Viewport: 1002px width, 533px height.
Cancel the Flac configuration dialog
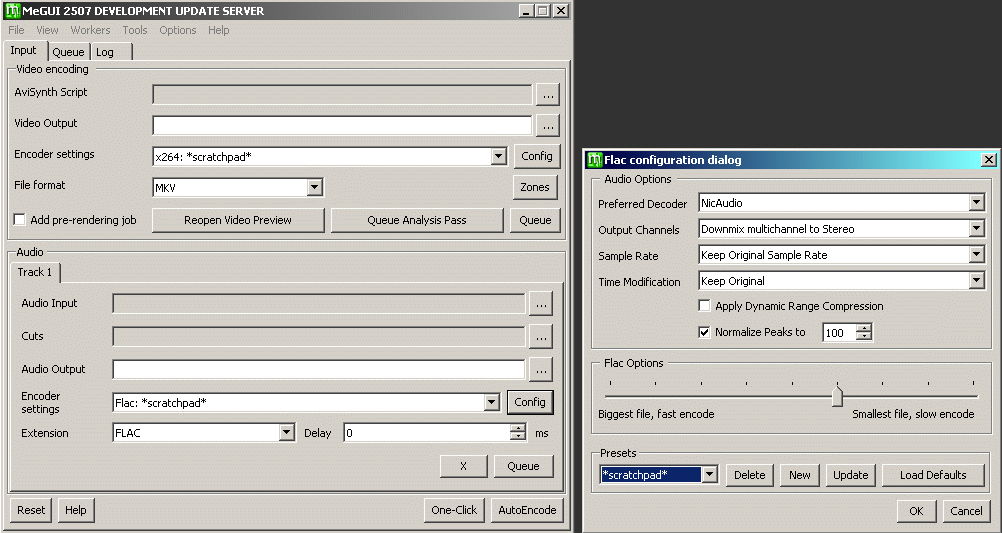pos(966,511)
